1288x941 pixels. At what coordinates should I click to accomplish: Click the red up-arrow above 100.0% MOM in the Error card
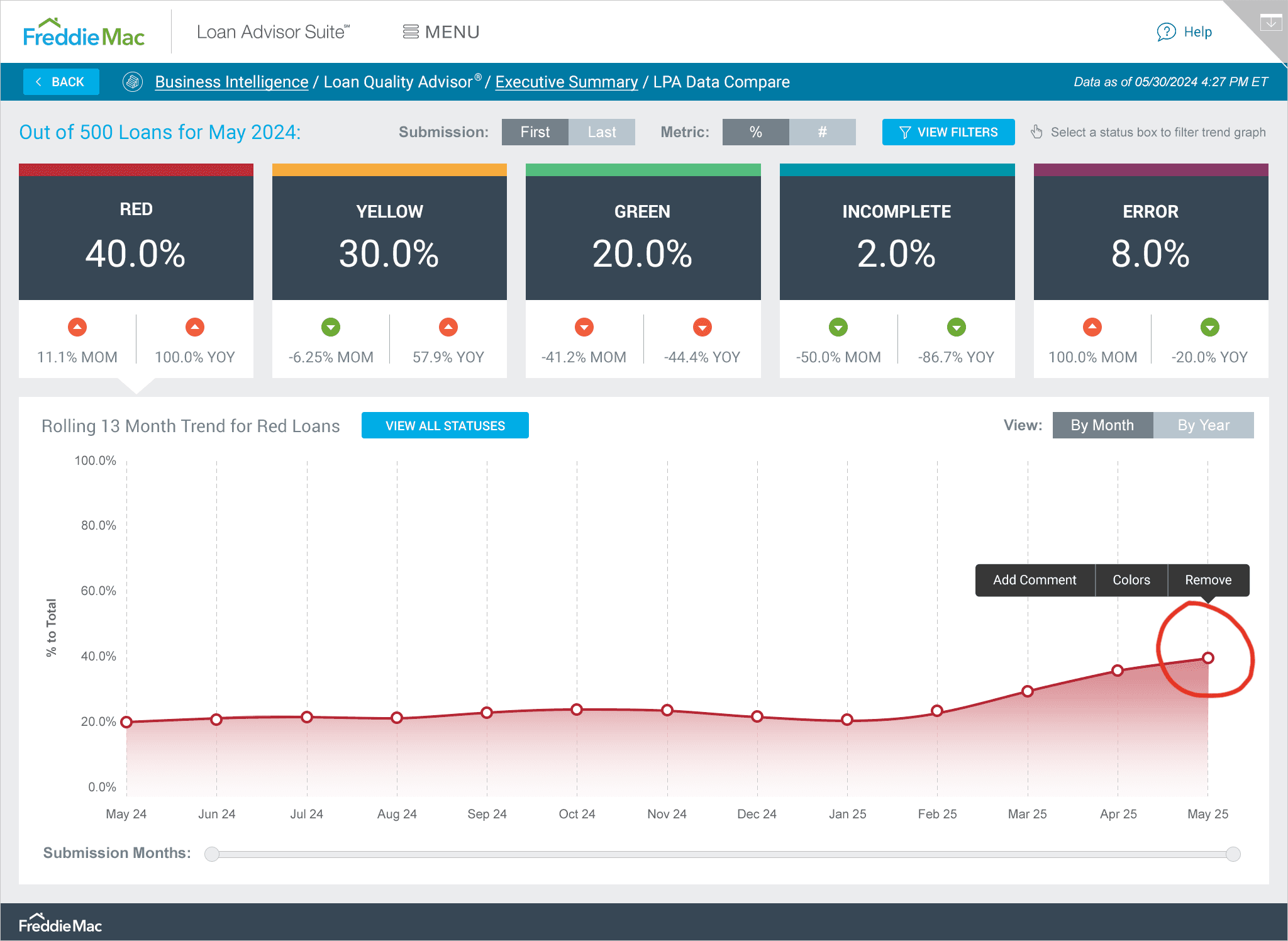tap(1092, 327)
